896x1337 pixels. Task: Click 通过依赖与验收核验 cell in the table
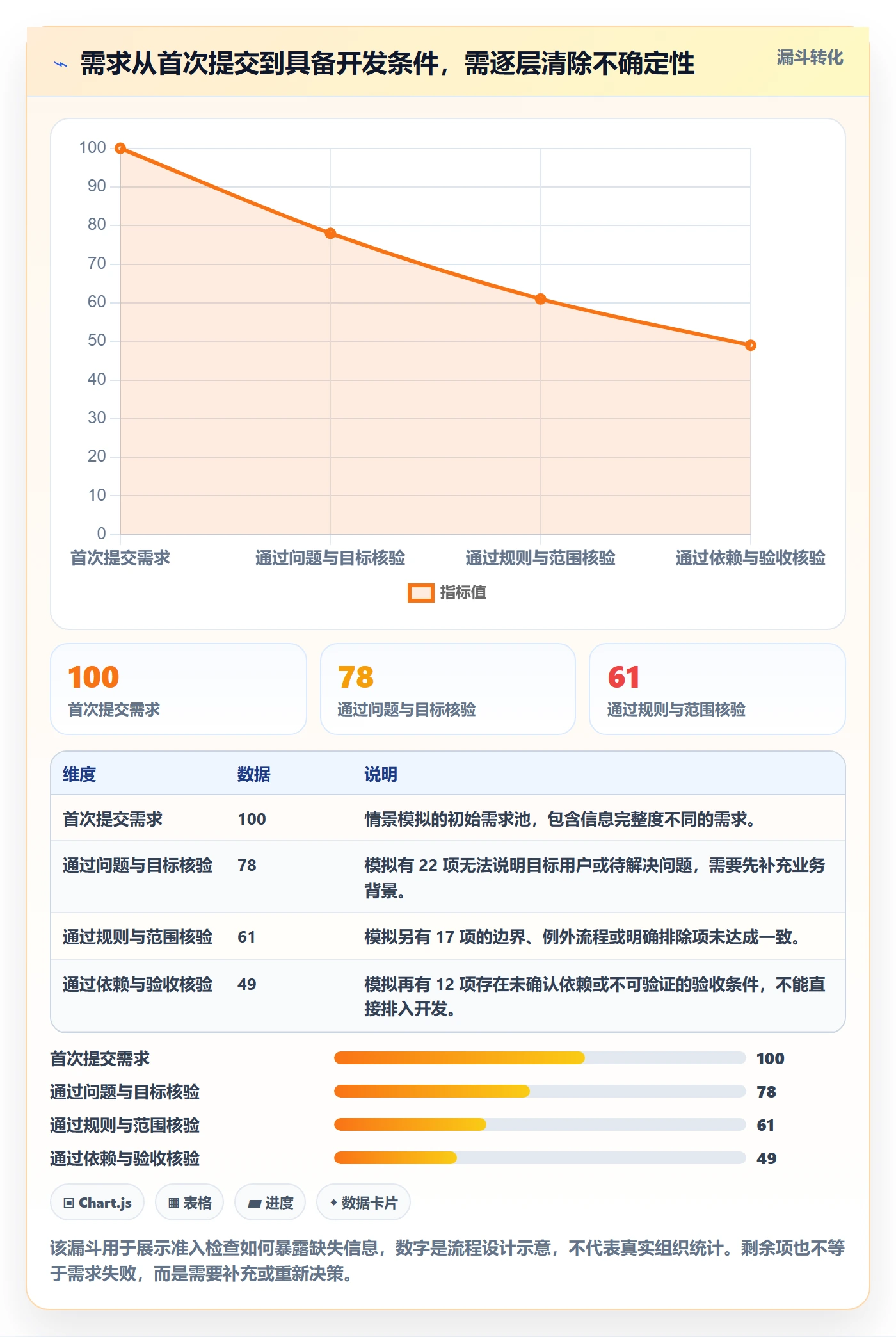point(138,984)
